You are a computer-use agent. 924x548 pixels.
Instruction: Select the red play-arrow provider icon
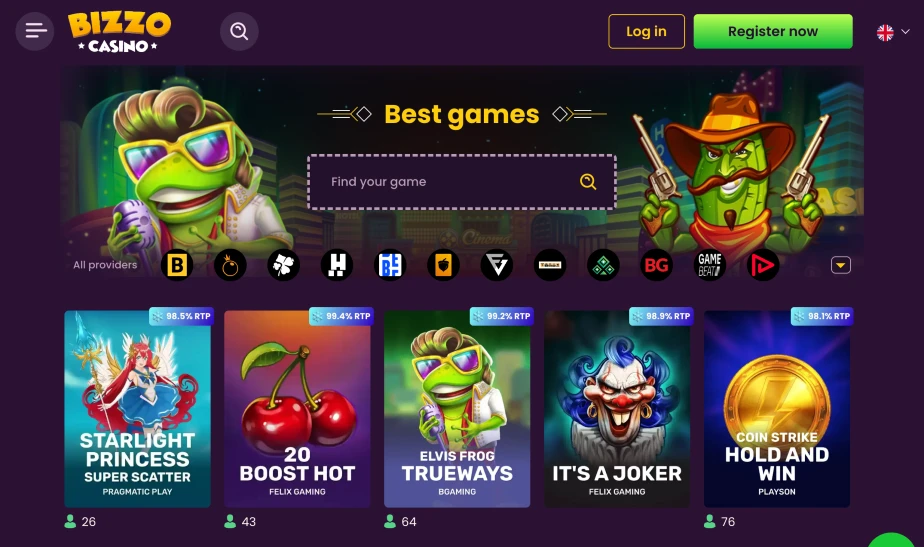coord(763,265)
